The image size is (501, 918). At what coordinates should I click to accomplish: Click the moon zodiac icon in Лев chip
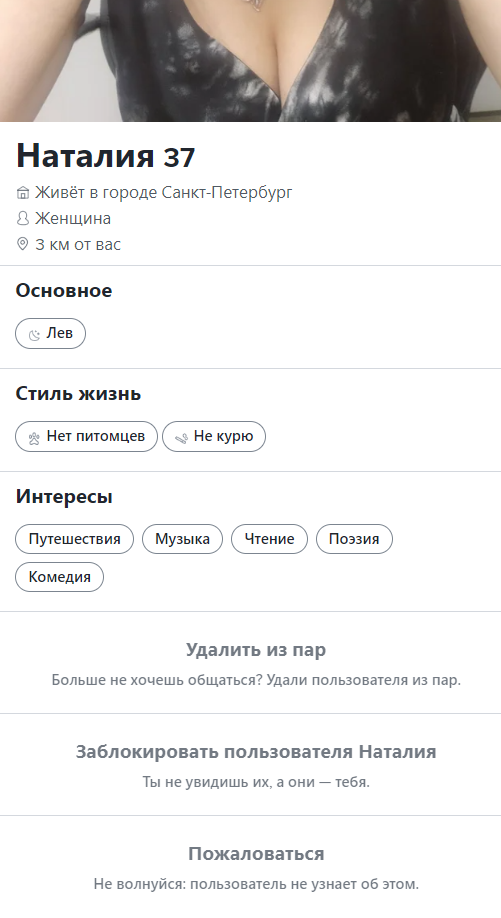click(35, 334)
